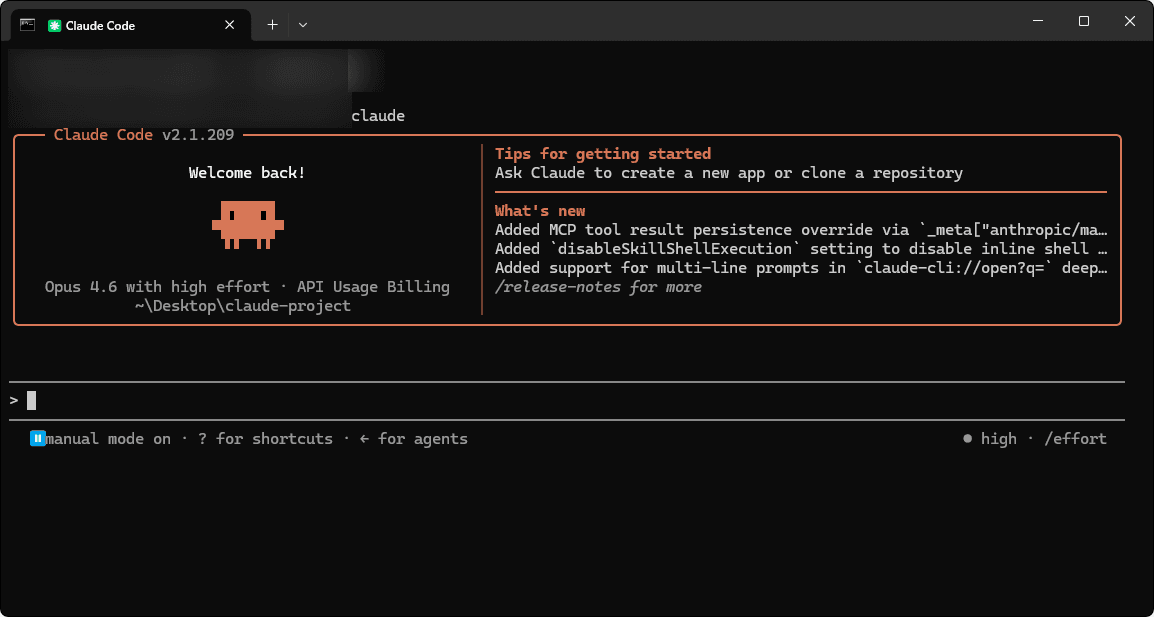Click the orange Claude mascot
Image resolution: width=1154 pixels, height=617 pixels.
[248, 224]
